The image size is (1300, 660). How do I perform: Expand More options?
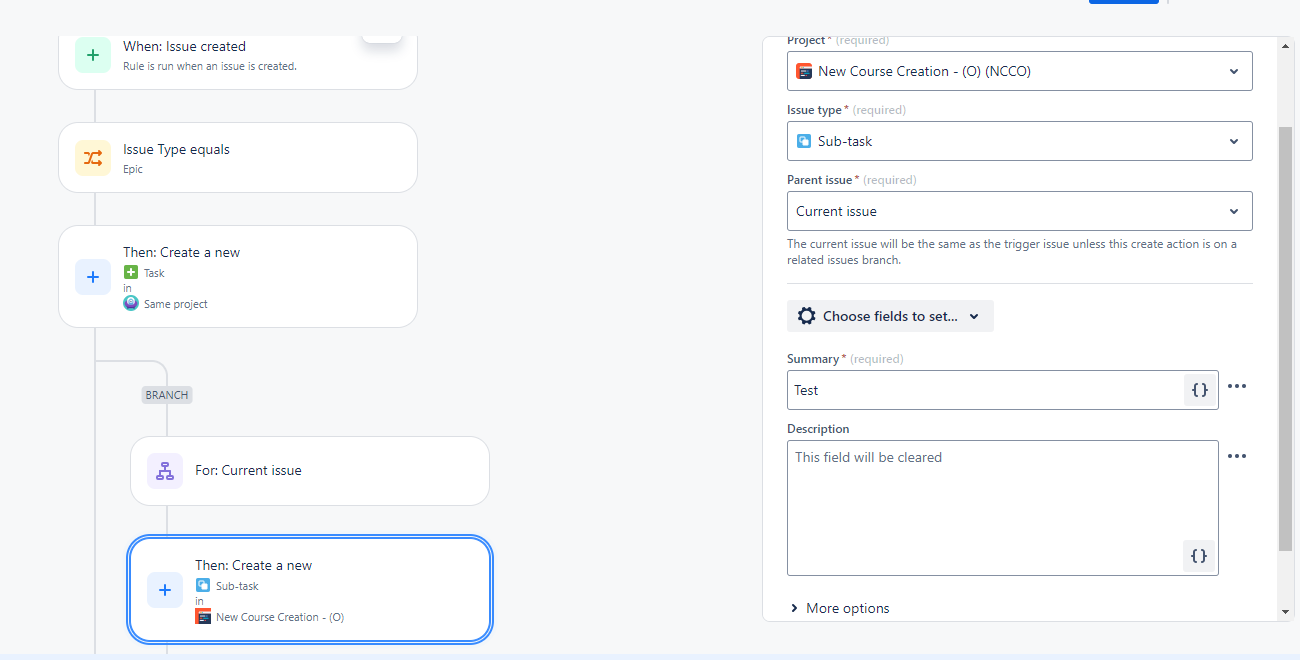tap(839, 608)
